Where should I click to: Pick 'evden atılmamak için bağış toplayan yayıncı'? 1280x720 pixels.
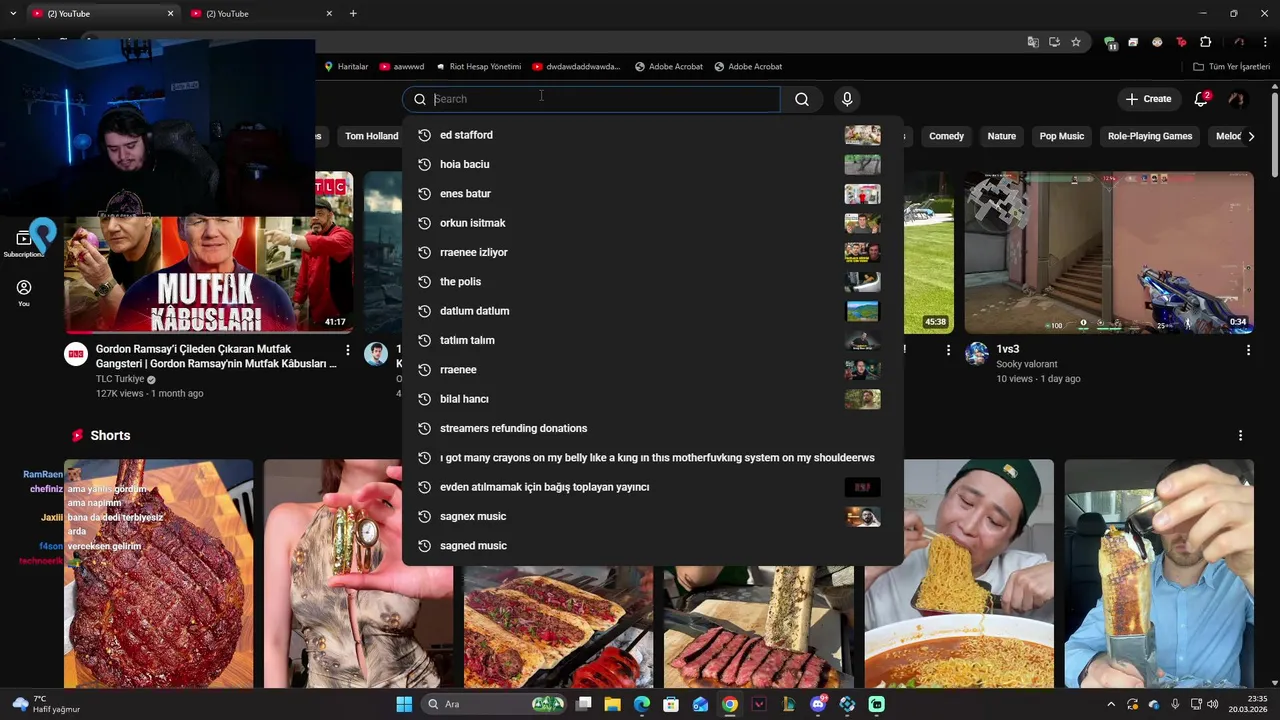[x=652, y=487]
